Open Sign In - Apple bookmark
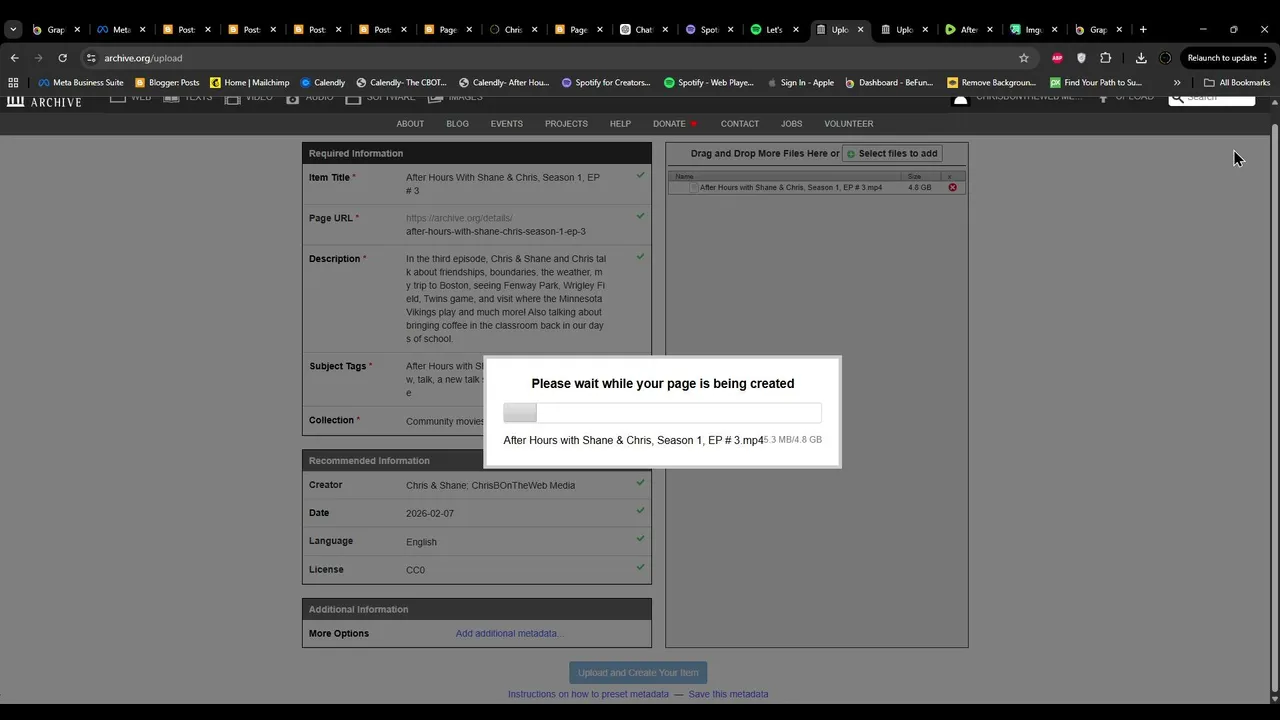This screenshot has width=1280, height=720. pos(801,82)
